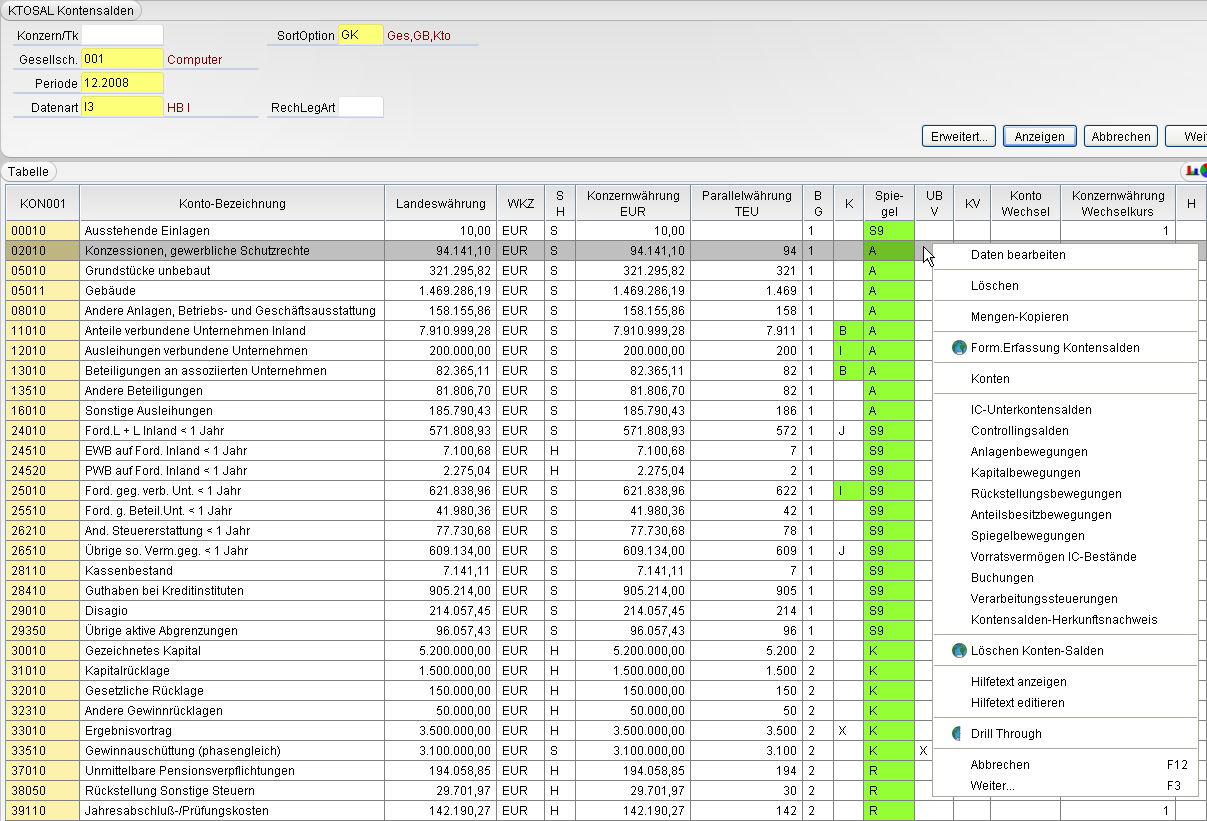
Task: Click the Erweitert... button
Action: (959, 136)
